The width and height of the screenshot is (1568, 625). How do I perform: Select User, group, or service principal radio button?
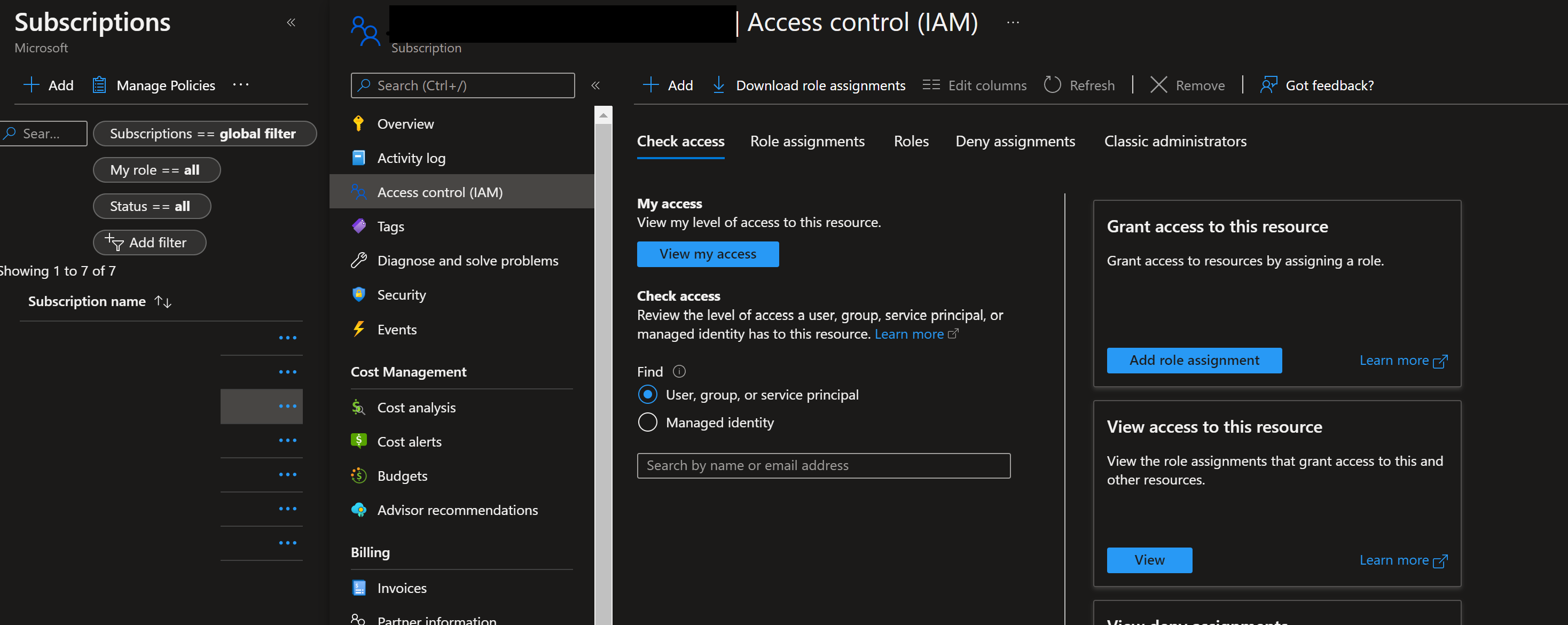coord(647,394)
